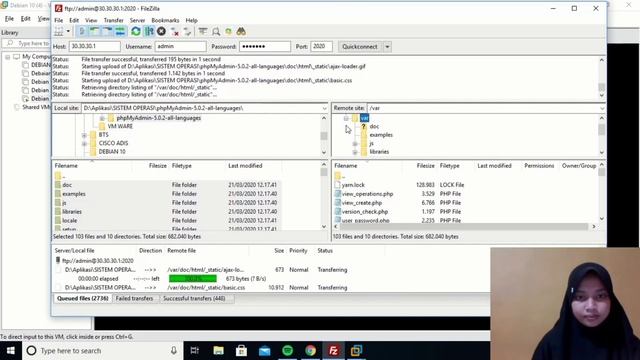This screenshot has width=640, height=360.
Task: Open the Bookmarks menu
Action: [165, 20]
